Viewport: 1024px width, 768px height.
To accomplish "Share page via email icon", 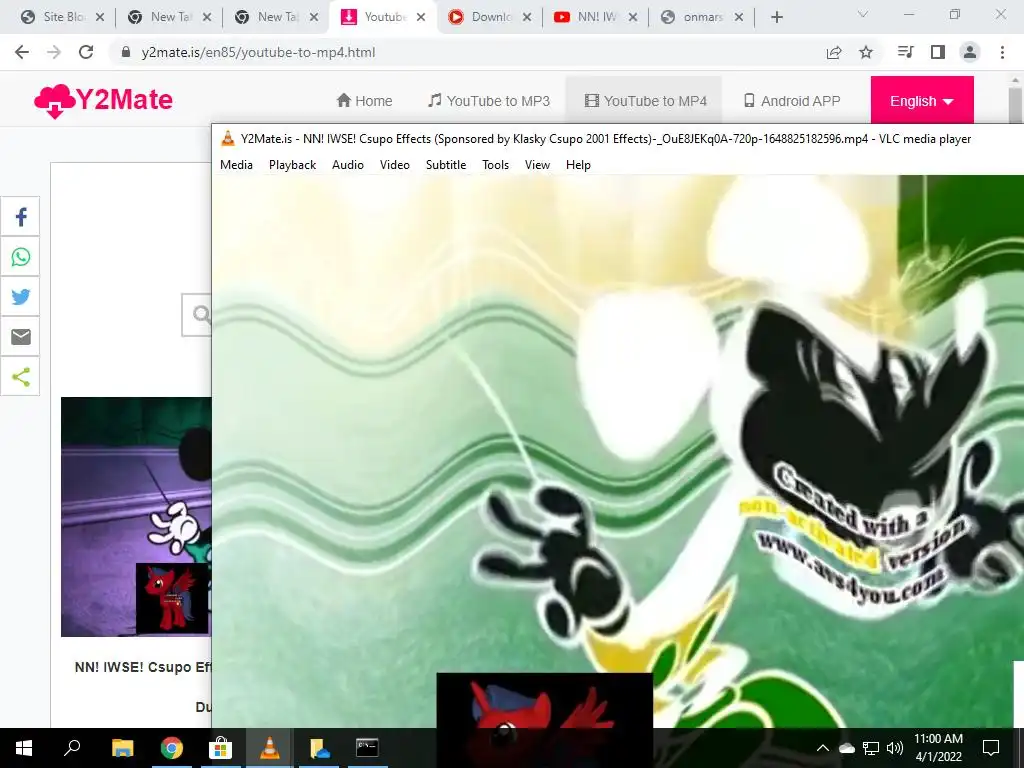I will point(20,336).
